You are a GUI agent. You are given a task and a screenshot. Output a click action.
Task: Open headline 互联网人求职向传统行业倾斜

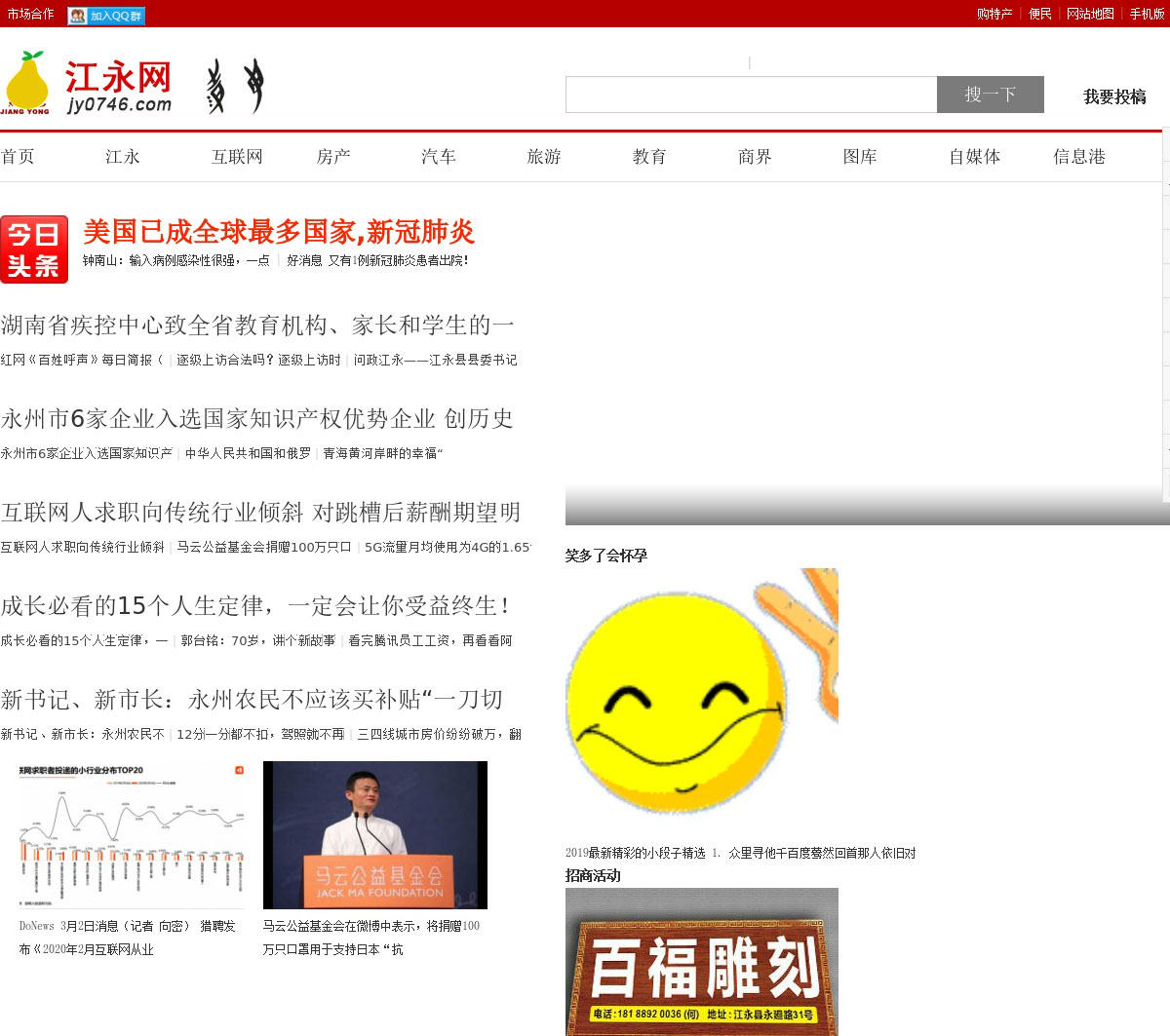tap(260, 513)
